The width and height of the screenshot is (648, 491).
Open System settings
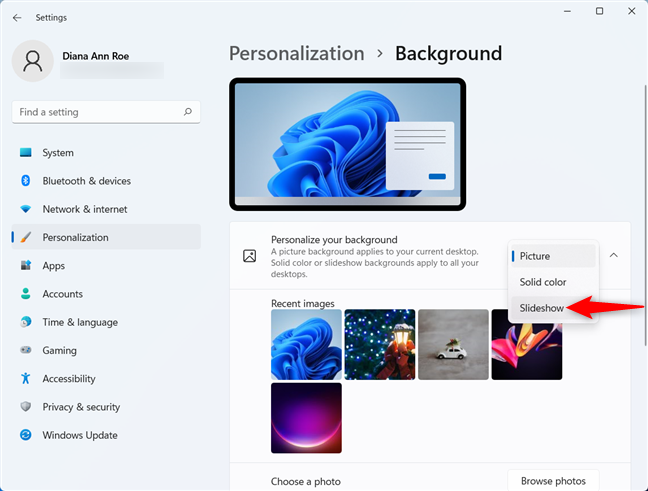[106, 153]
